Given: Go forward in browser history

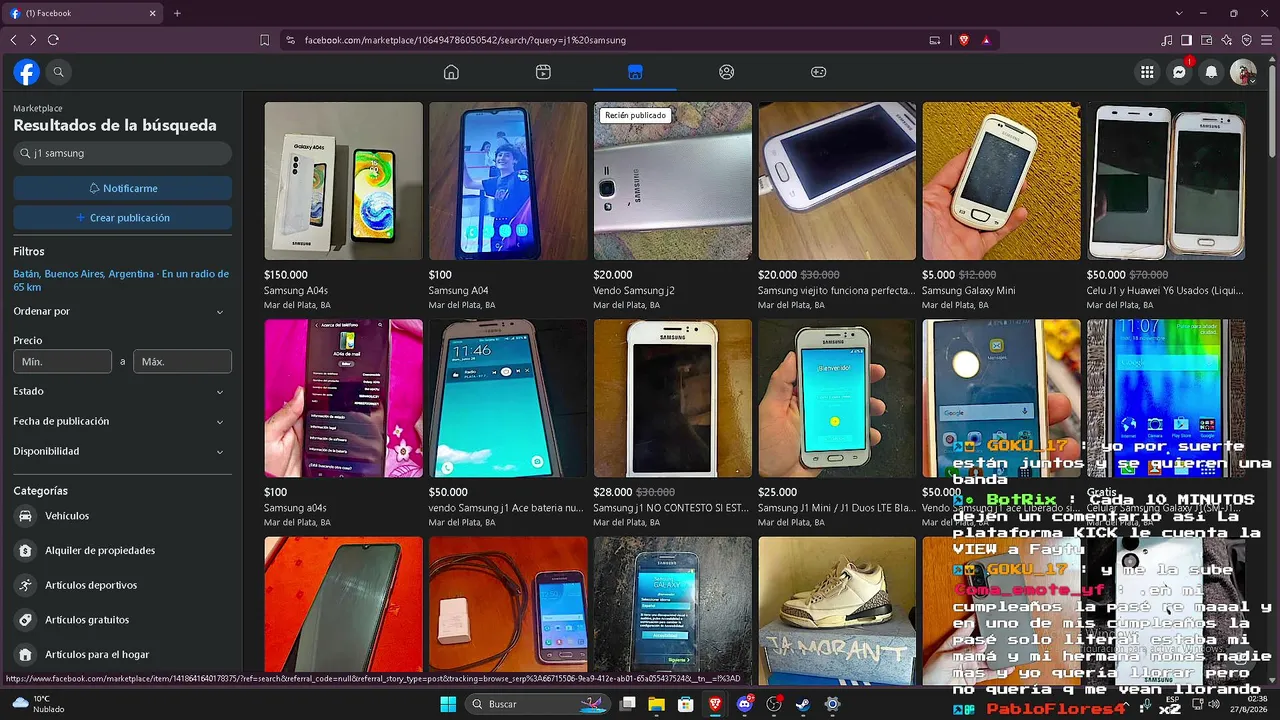Looking at the screenshot, I should pyautogui.click(x=33, y=40).
